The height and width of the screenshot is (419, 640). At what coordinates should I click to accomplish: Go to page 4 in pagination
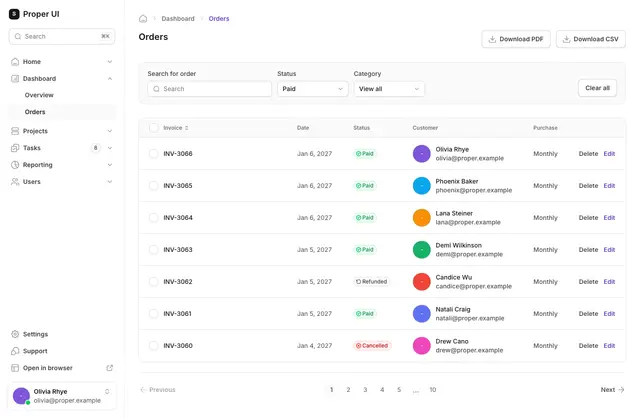[382, 390]
